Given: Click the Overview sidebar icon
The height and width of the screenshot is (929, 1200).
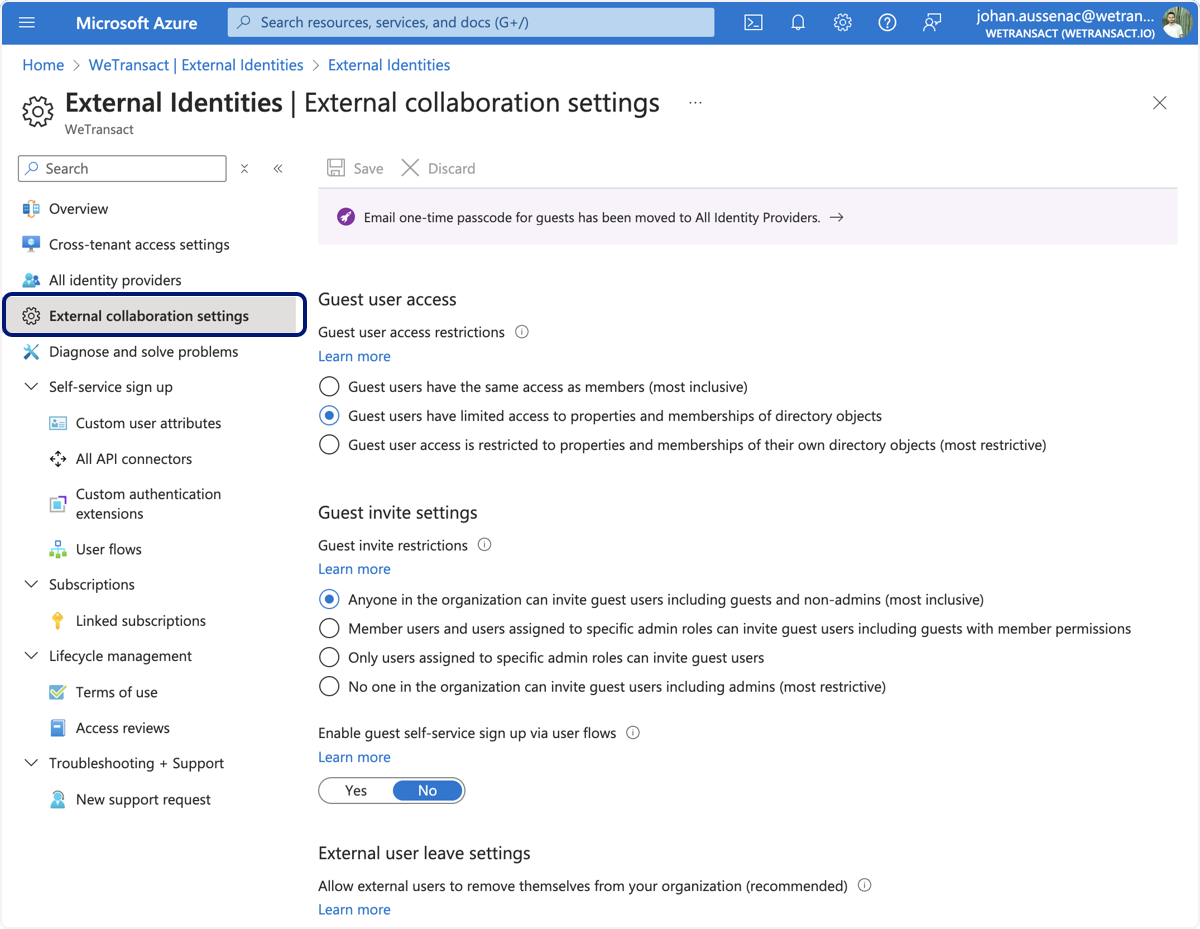Looking at the screenshot, I should 31,209.
